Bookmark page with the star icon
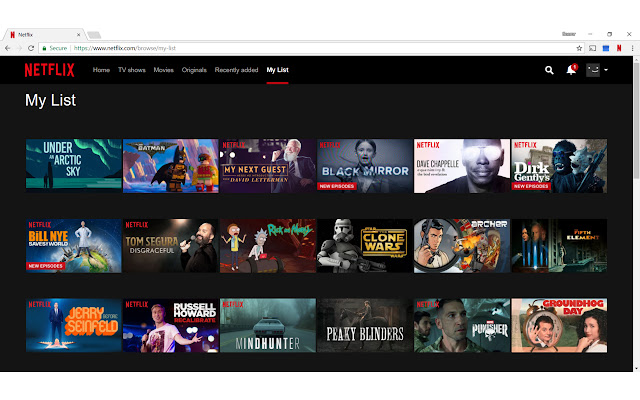This screenshot has width=640, height=400. [579, 48]
